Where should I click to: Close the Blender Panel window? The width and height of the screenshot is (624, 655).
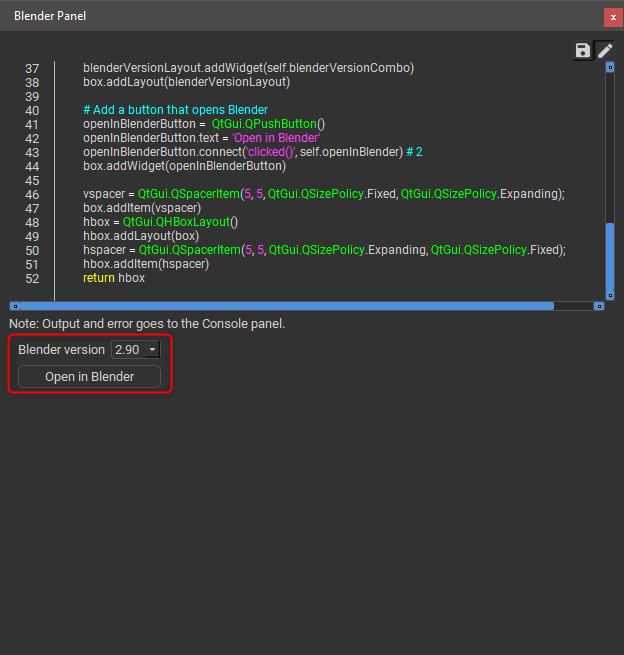click(x=612, y=17)
